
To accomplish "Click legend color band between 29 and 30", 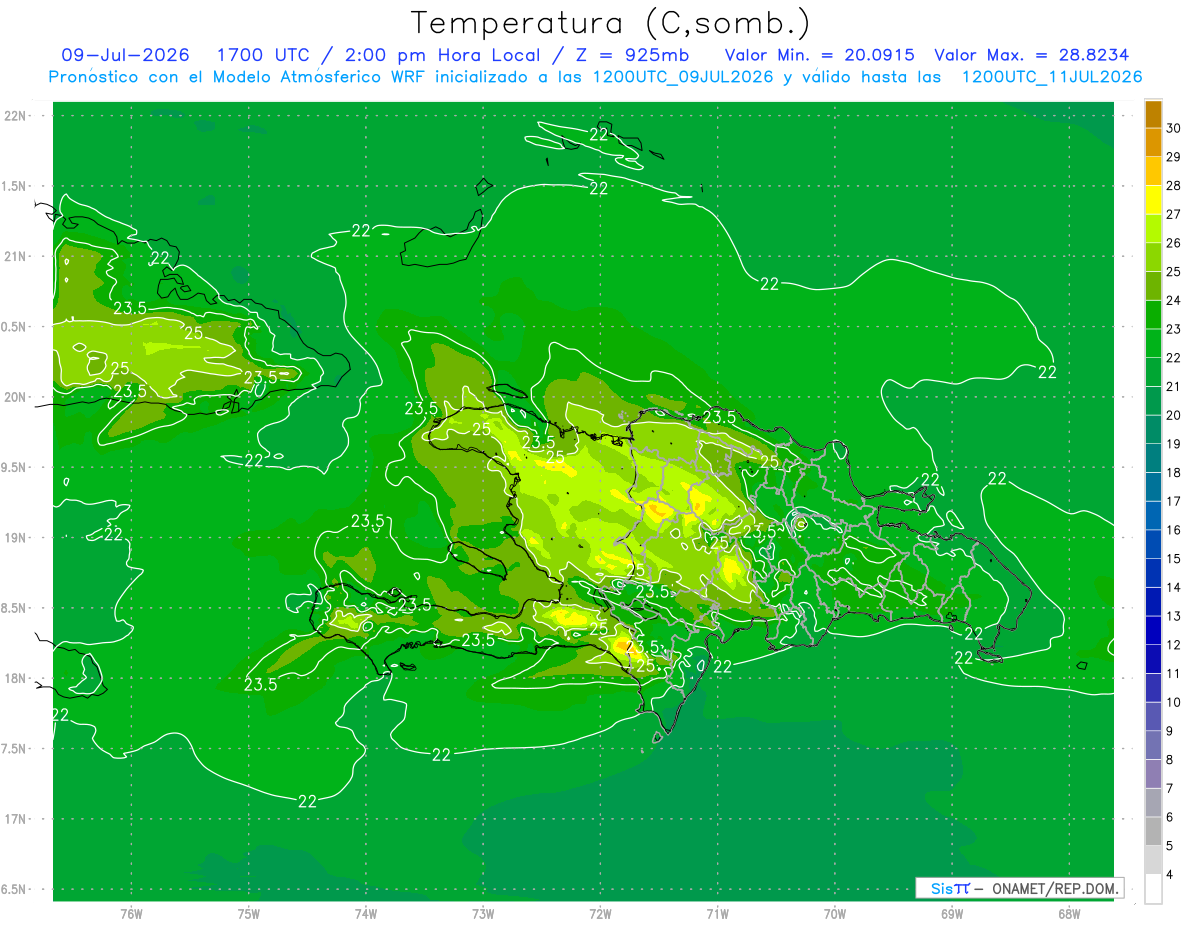I will [1153, 143].
